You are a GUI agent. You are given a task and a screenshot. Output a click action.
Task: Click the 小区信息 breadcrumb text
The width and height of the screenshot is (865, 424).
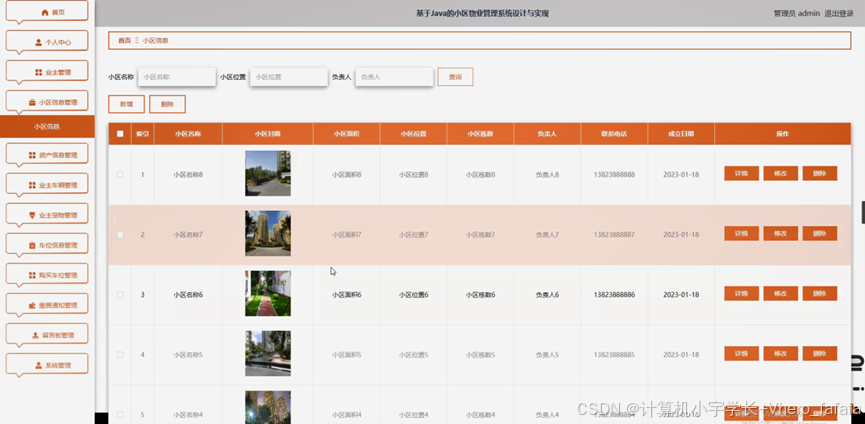coord(156,41)
